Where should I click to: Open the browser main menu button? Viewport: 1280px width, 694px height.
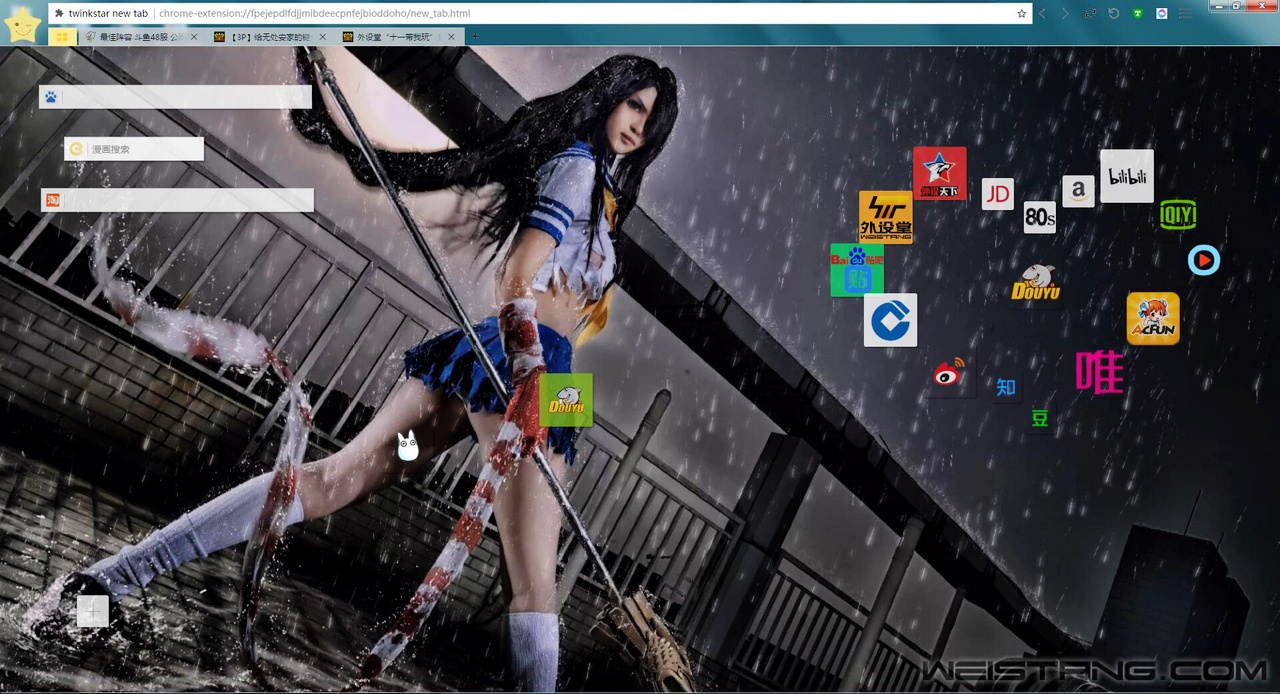[x=1185, y=13]
